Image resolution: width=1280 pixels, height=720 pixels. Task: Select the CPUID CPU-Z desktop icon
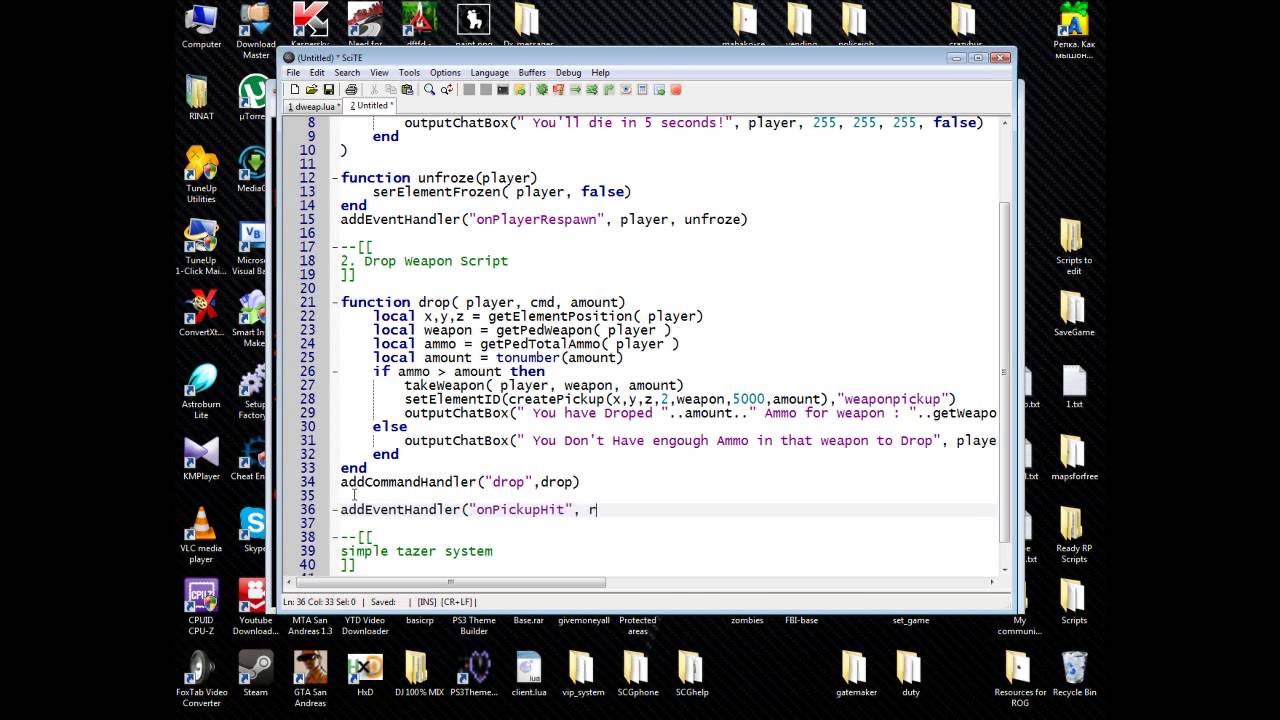tap(201, 606)
